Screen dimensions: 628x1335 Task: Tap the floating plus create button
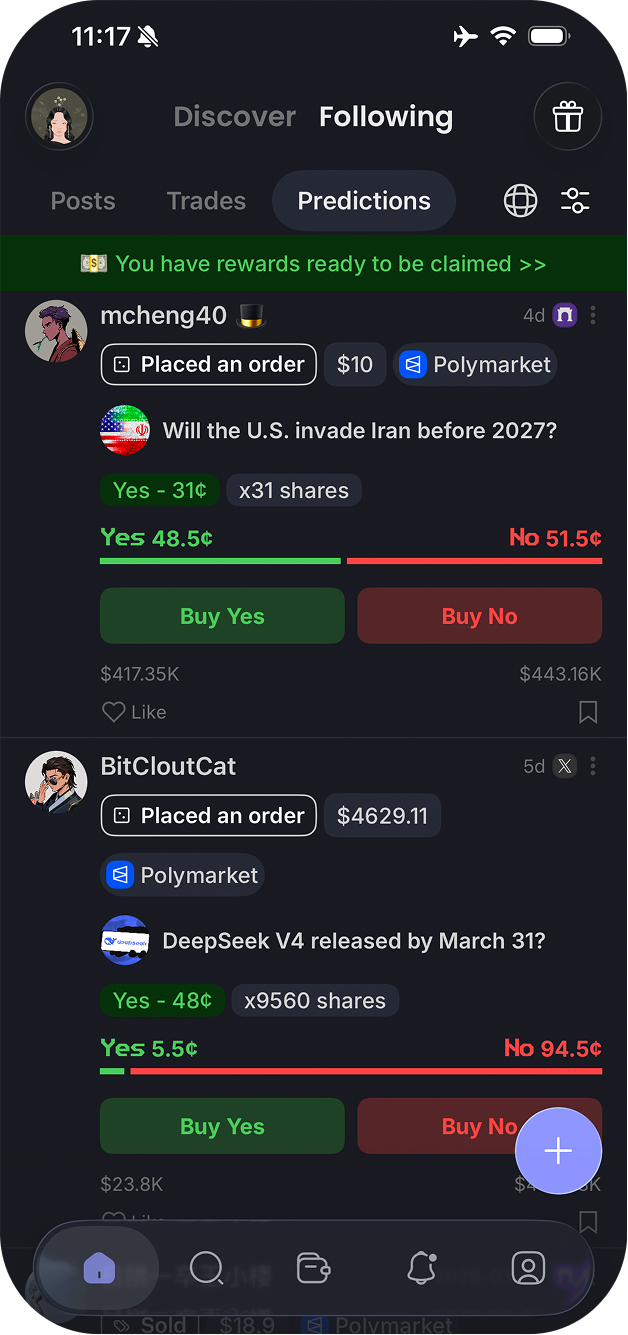[558, 1151]
